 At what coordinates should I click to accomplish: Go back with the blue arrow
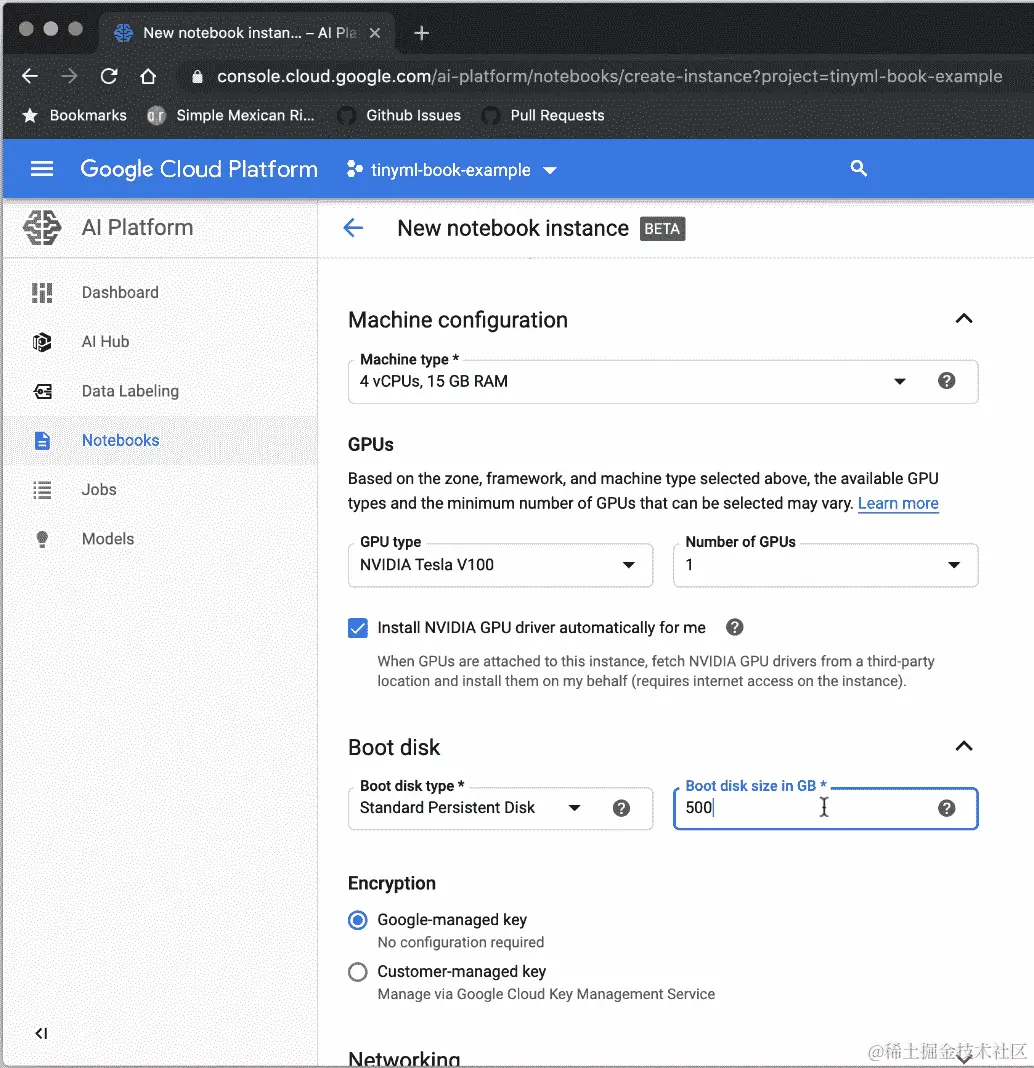[353, 227]
